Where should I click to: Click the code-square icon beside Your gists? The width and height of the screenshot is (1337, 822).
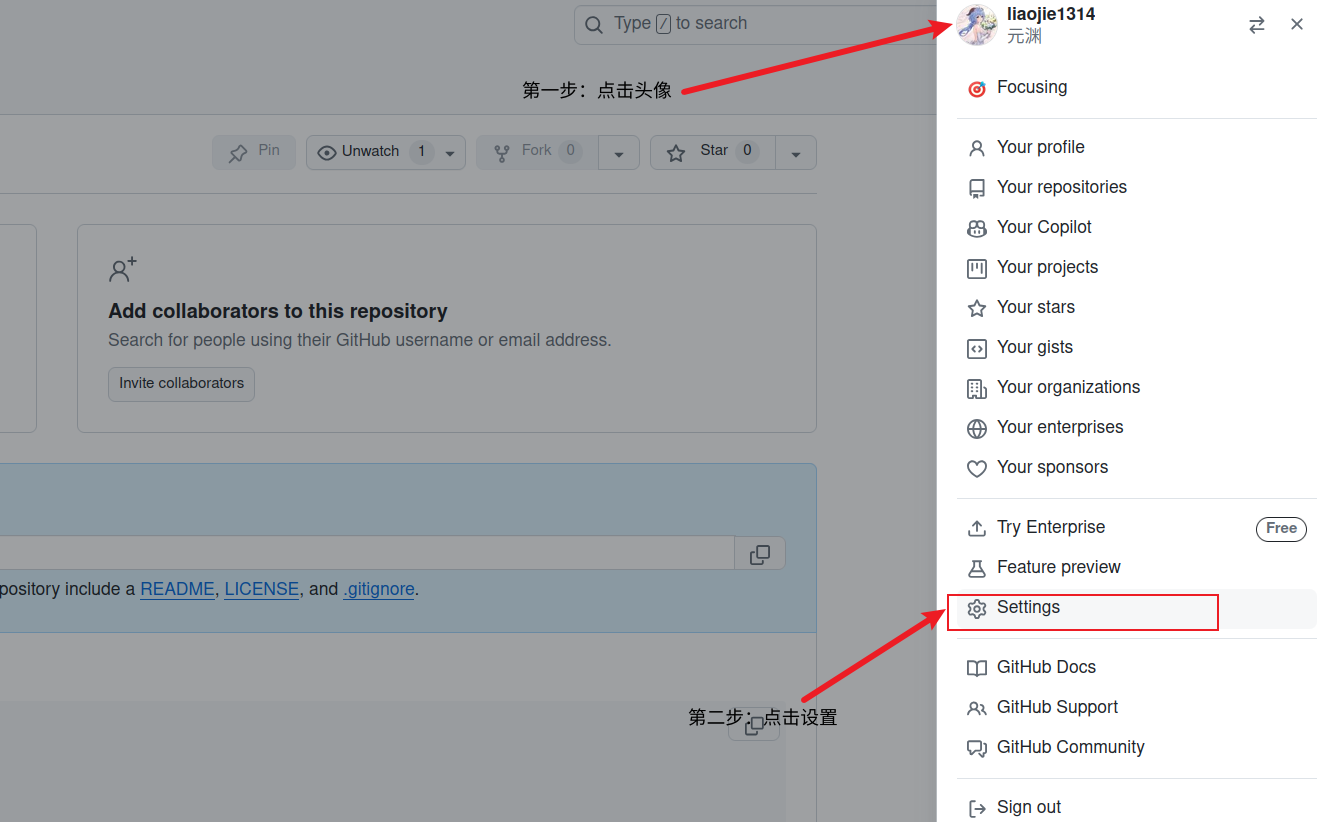[x=977, y=349]
